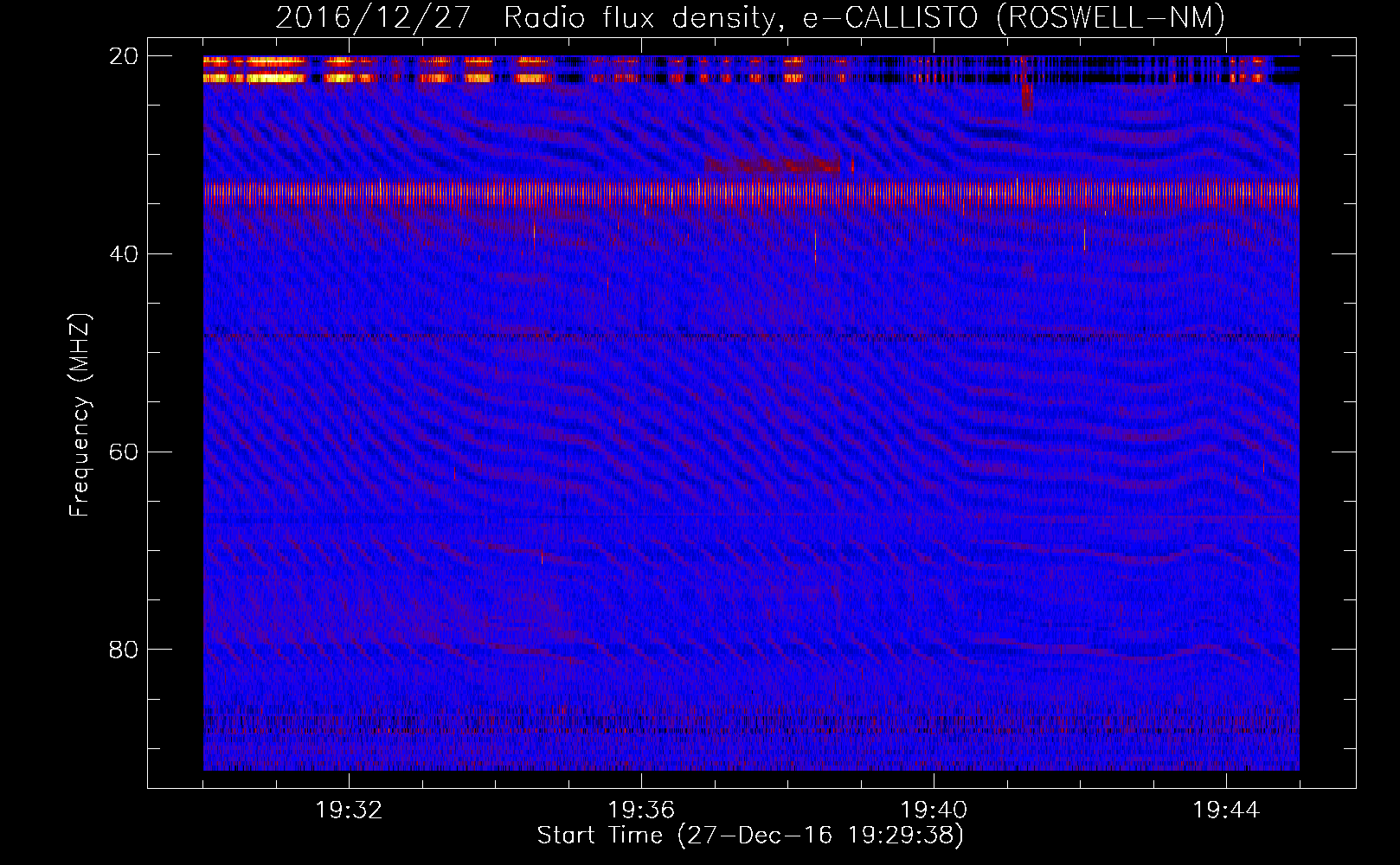The width and height of the screenshot is (1400, 865).
Task: Click the '40' frequency tick label
Action: (124, 254)
